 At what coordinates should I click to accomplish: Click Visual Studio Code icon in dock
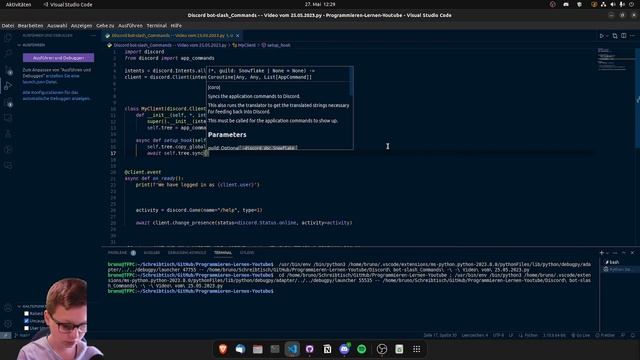coord(292,349)
